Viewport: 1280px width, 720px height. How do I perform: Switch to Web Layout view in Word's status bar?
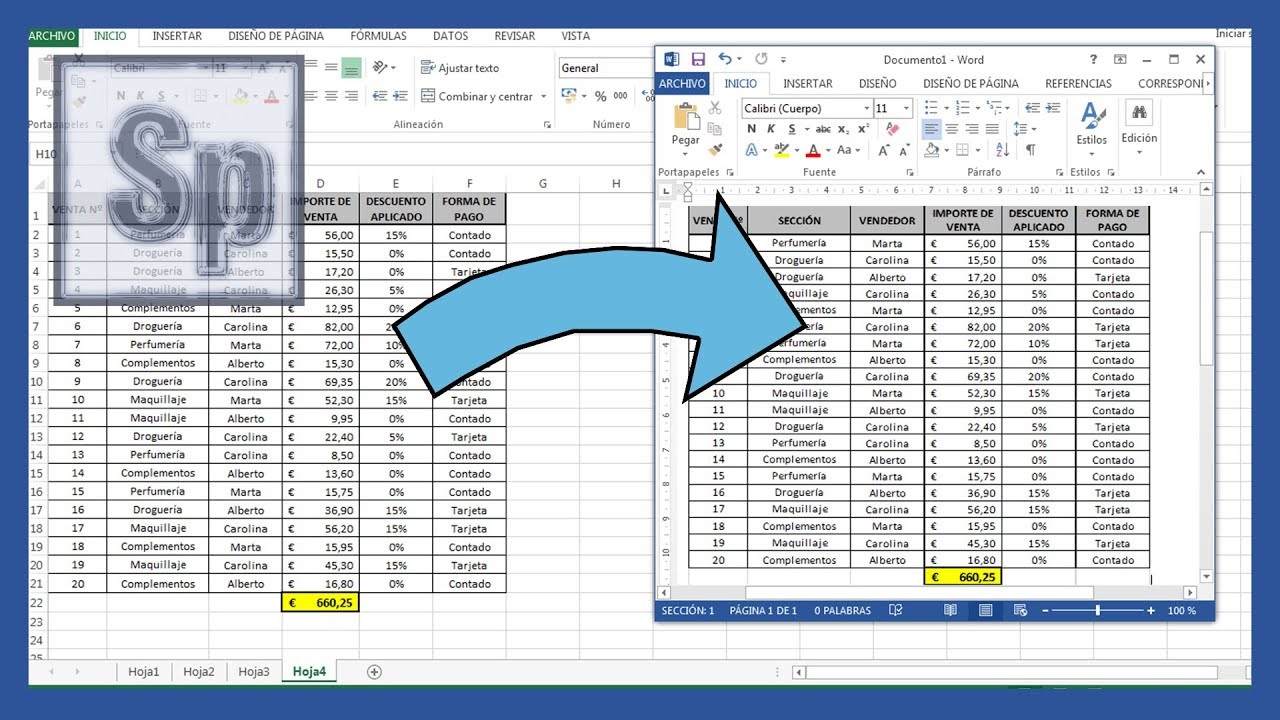(x=1020, y=610)
